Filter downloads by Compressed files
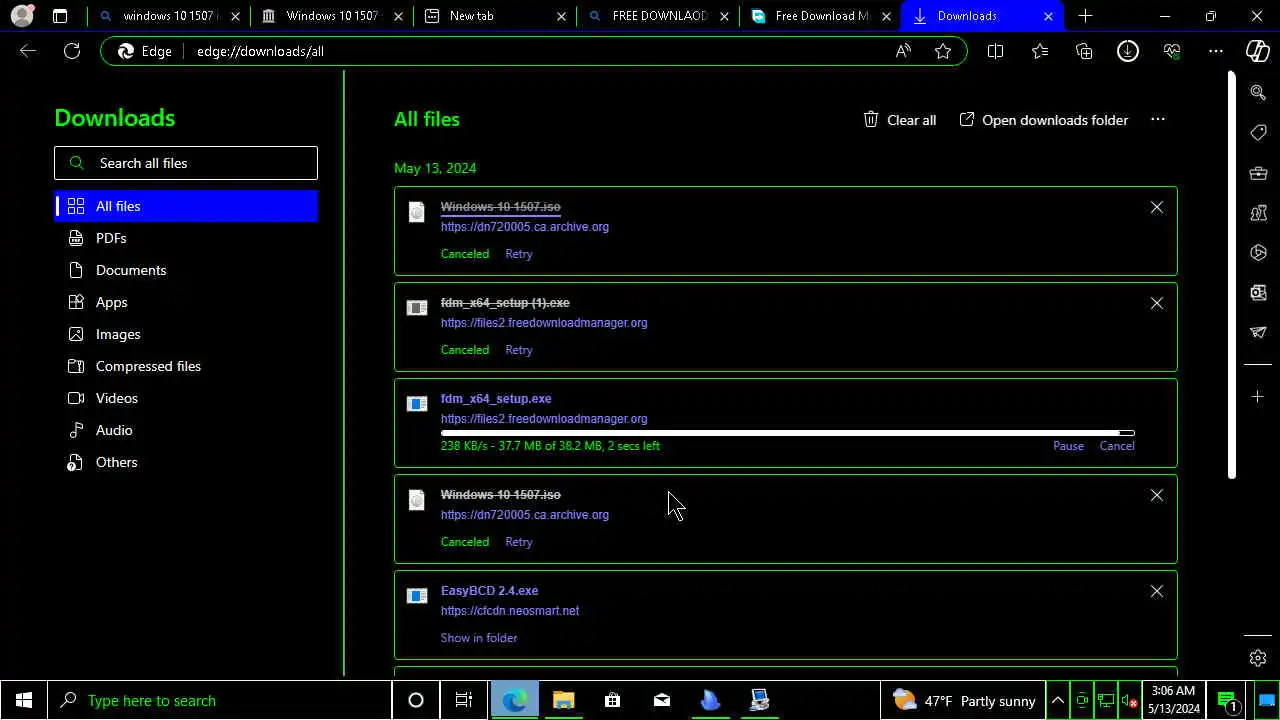 tap(186, 366)
